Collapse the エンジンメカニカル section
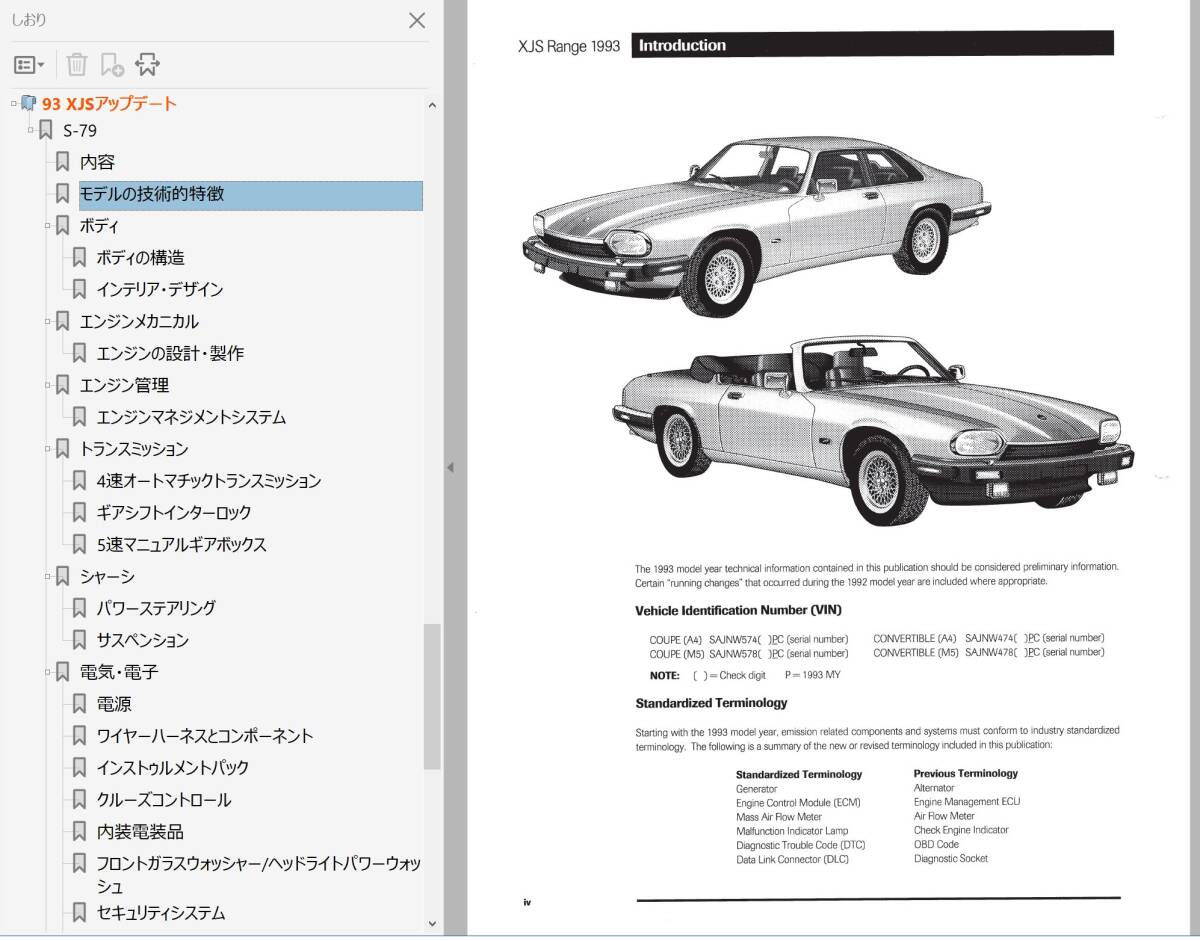Image resolution: width=1200 pixels, height=941 pixels. coord(47,321)
